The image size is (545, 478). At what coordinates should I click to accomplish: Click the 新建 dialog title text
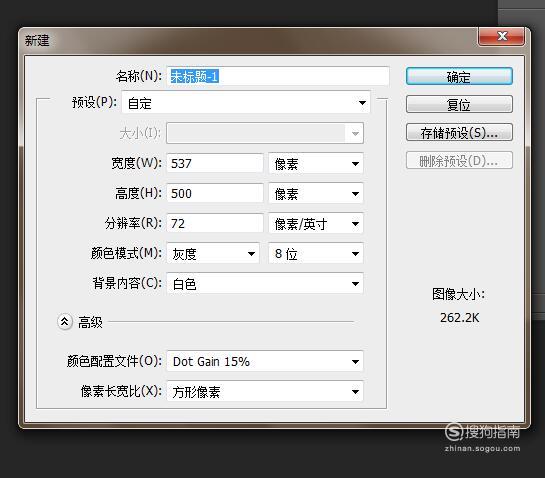click(37, 40)
